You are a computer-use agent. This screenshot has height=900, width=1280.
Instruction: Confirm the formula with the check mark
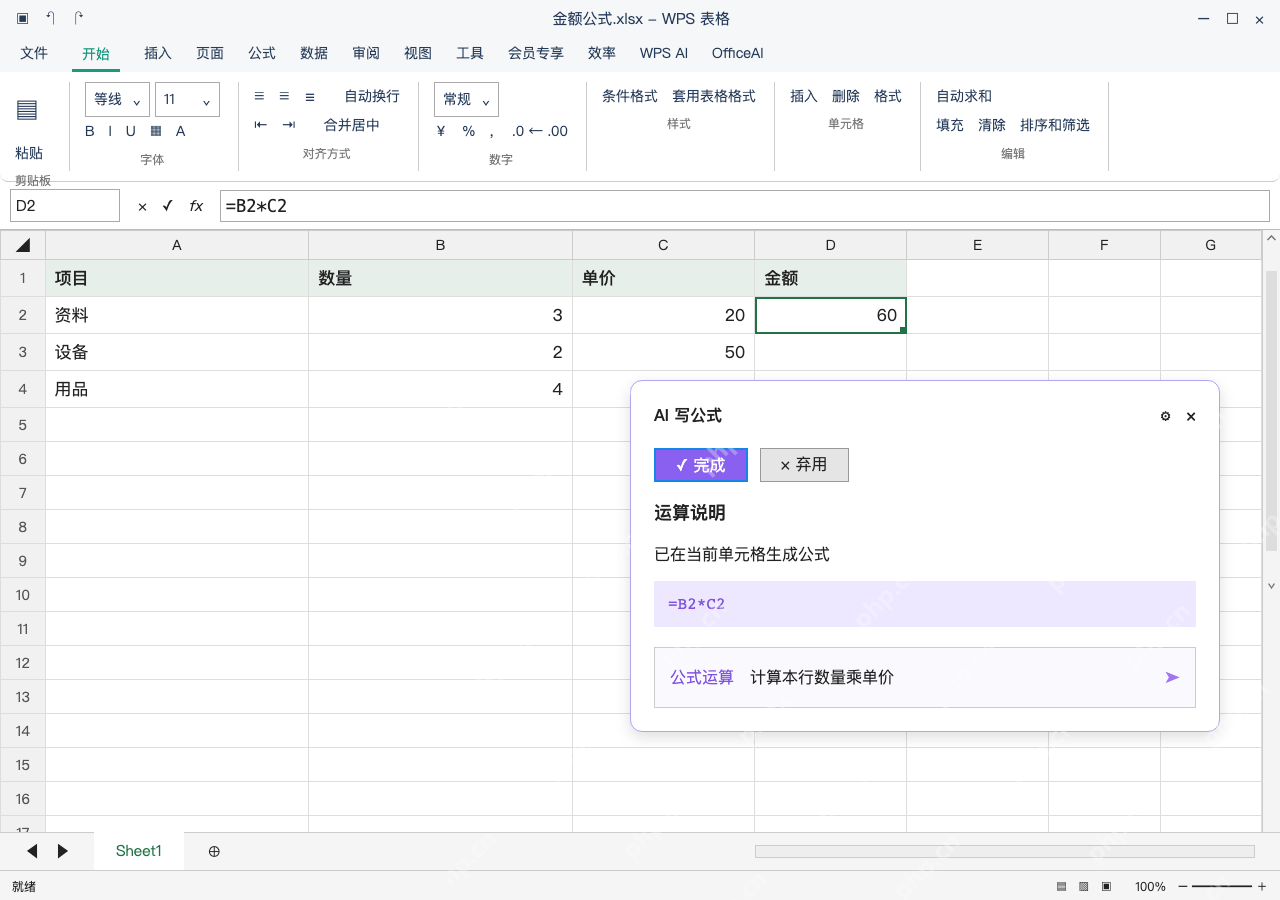pos(168,206)
